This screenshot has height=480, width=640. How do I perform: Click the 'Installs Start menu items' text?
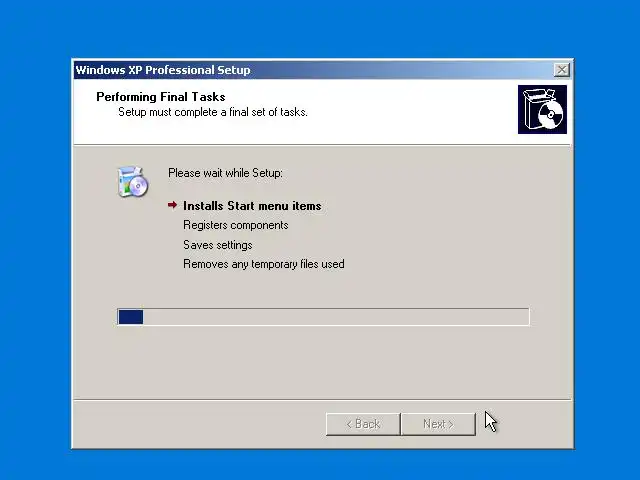click(x=252, y=206)
